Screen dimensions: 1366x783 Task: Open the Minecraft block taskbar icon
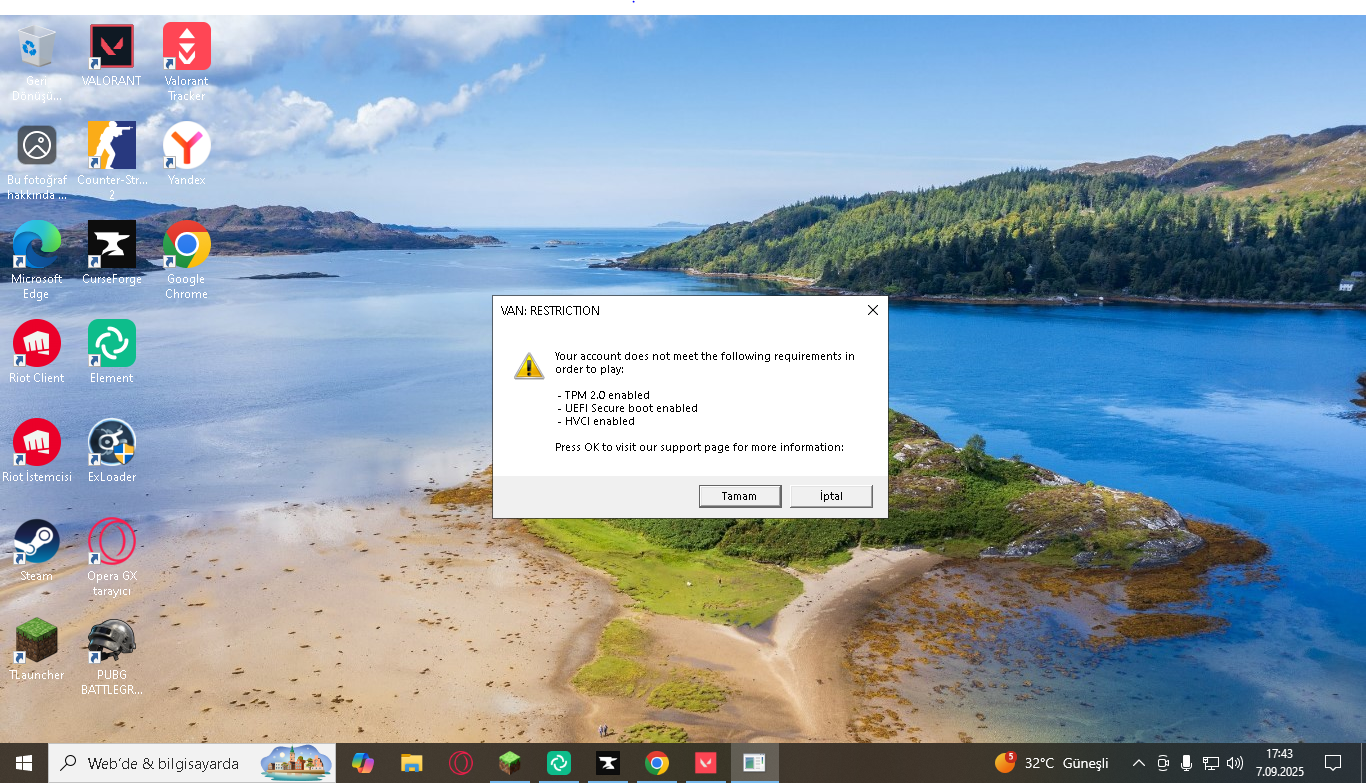click(x=510, y=763)
